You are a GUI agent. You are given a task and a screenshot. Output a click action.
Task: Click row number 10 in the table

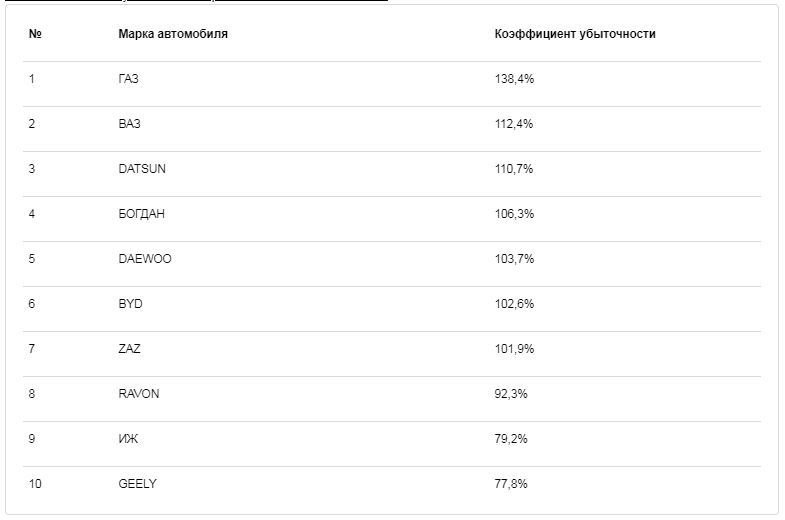point(35,484)
